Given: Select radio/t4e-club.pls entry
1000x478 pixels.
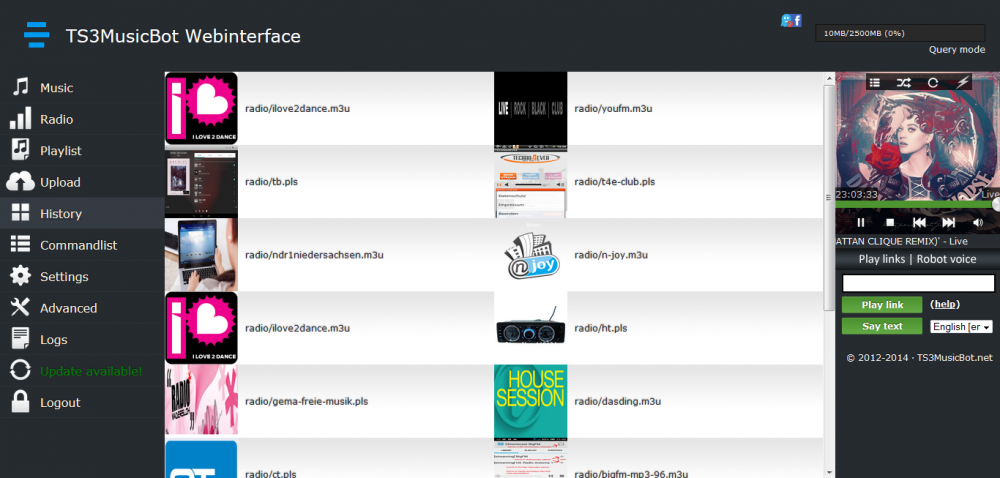Looking at the screenshot, I should click(x=614, y=182).
